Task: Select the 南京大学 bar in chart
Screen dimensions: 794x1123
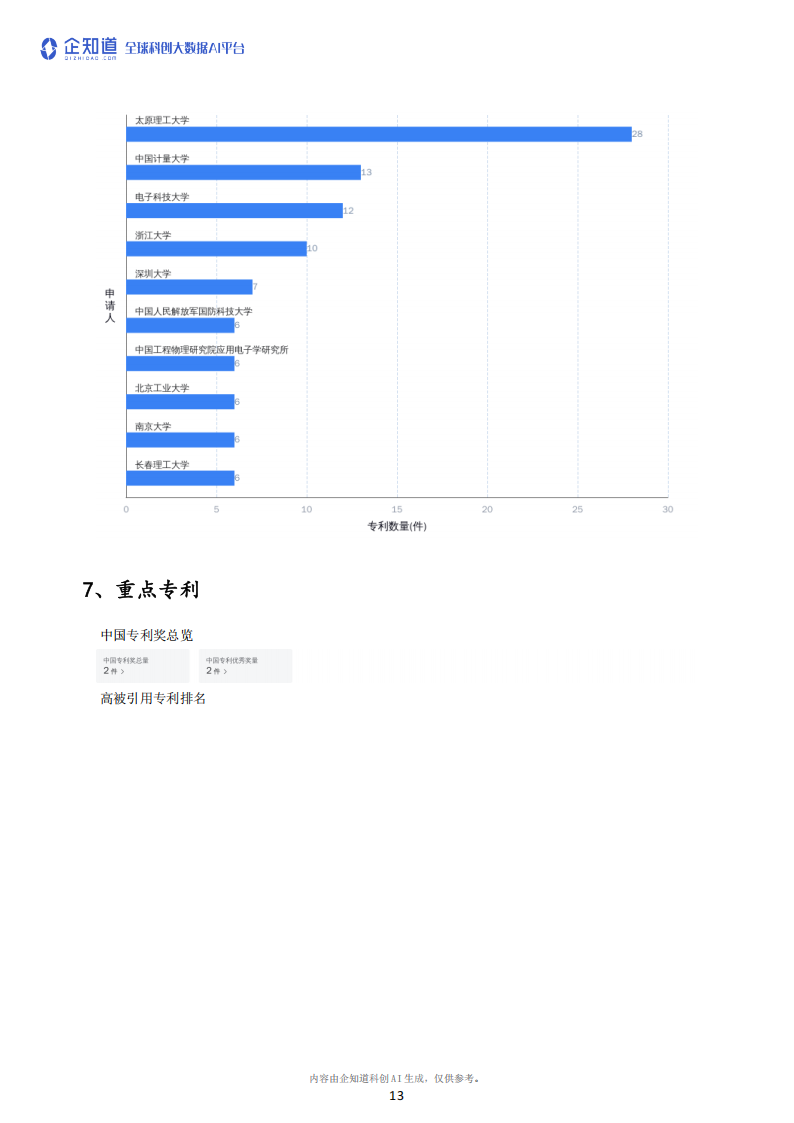Action: (x=180, y=439)
